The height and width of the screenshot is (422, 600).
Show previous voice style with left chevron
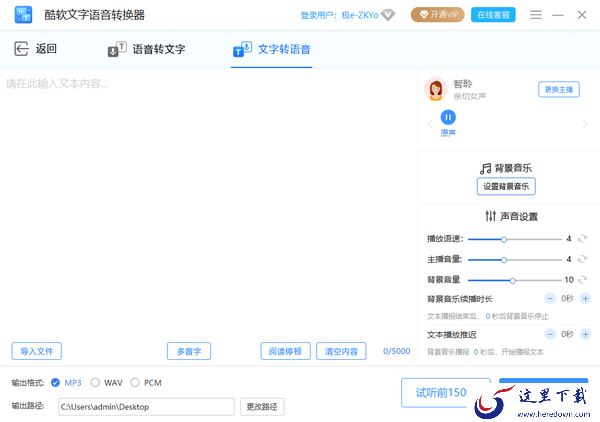pyautogui.click(x=429, y=124)
